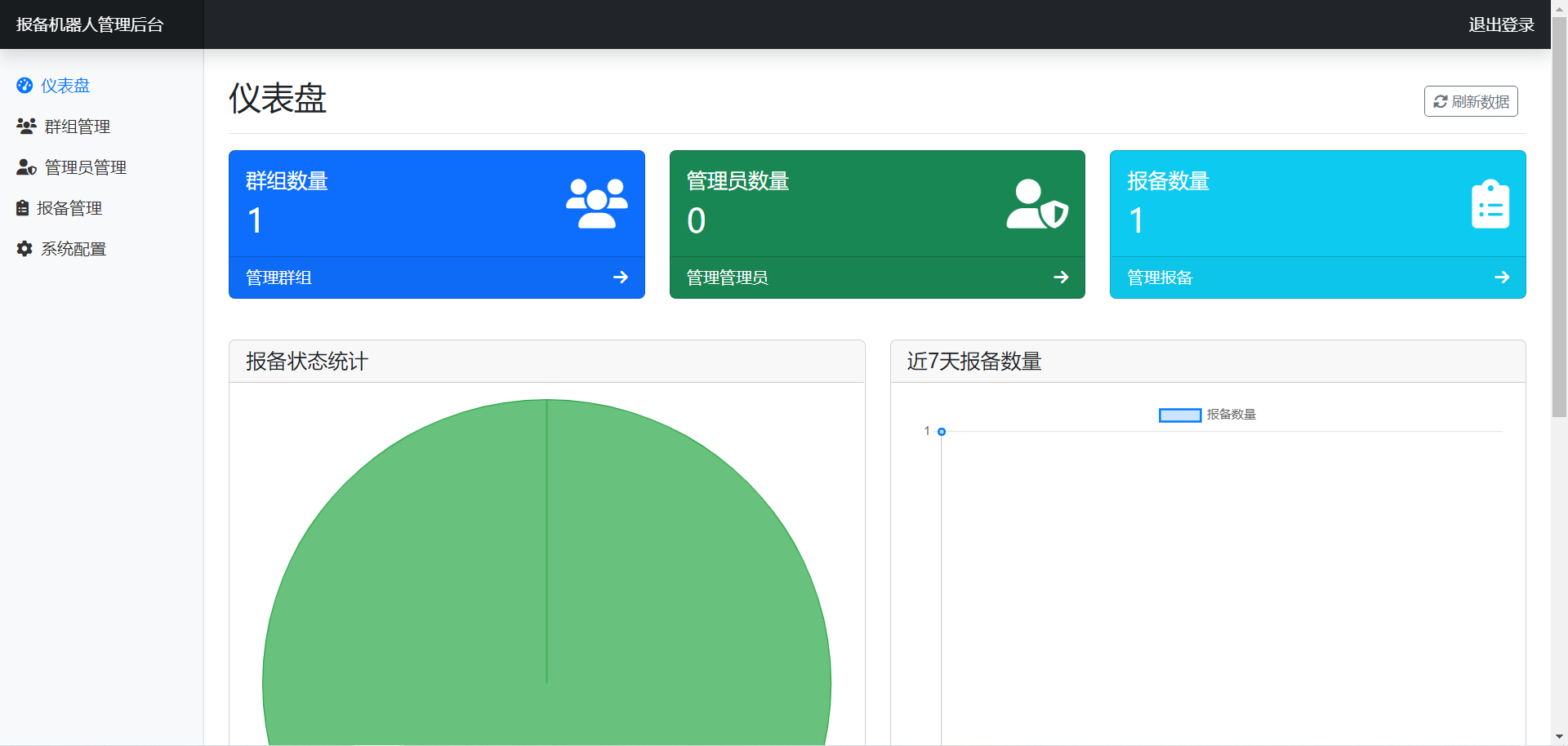1568x746 pixels.
Task: Click the arrow on the 管理报备 footer
Action: click(x=1501, y=278)
